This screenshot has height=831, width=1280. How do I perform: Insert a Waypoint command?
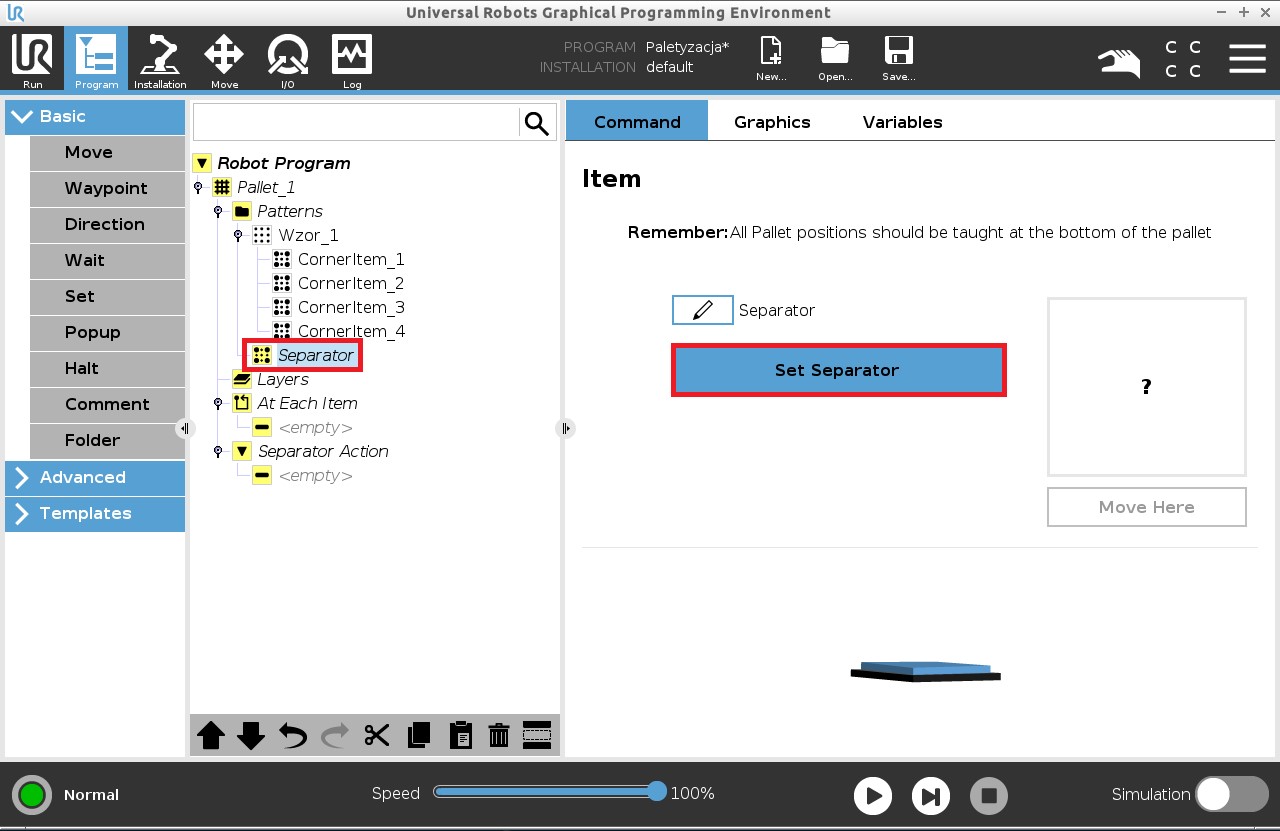point(107,188)
